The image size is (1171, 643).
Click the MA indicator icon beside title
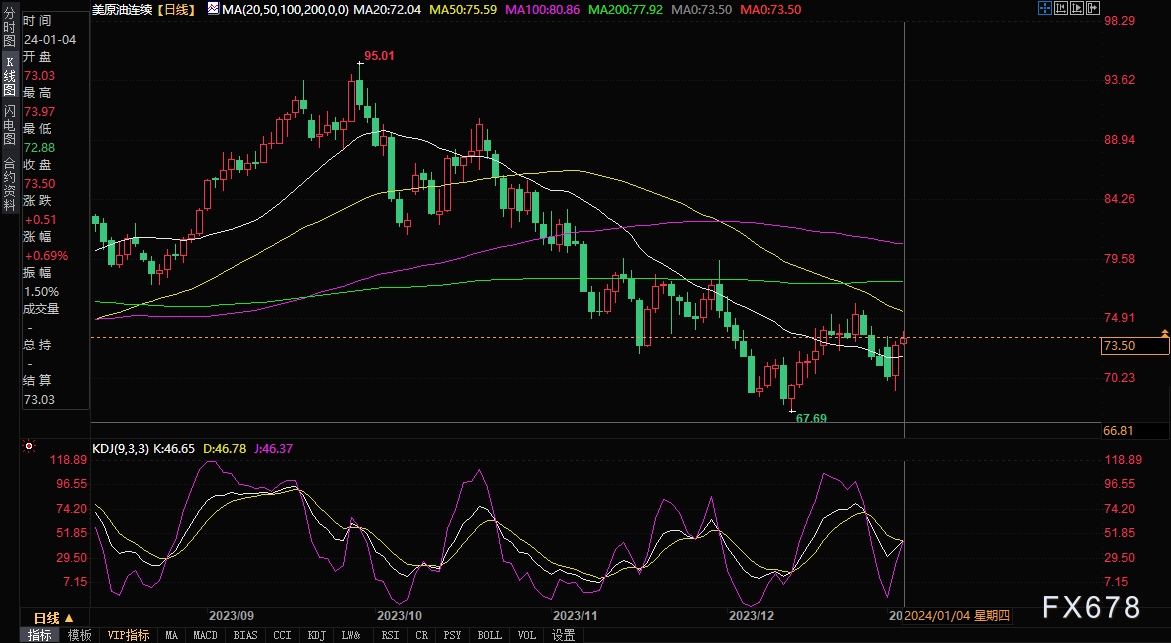(214, 9)
